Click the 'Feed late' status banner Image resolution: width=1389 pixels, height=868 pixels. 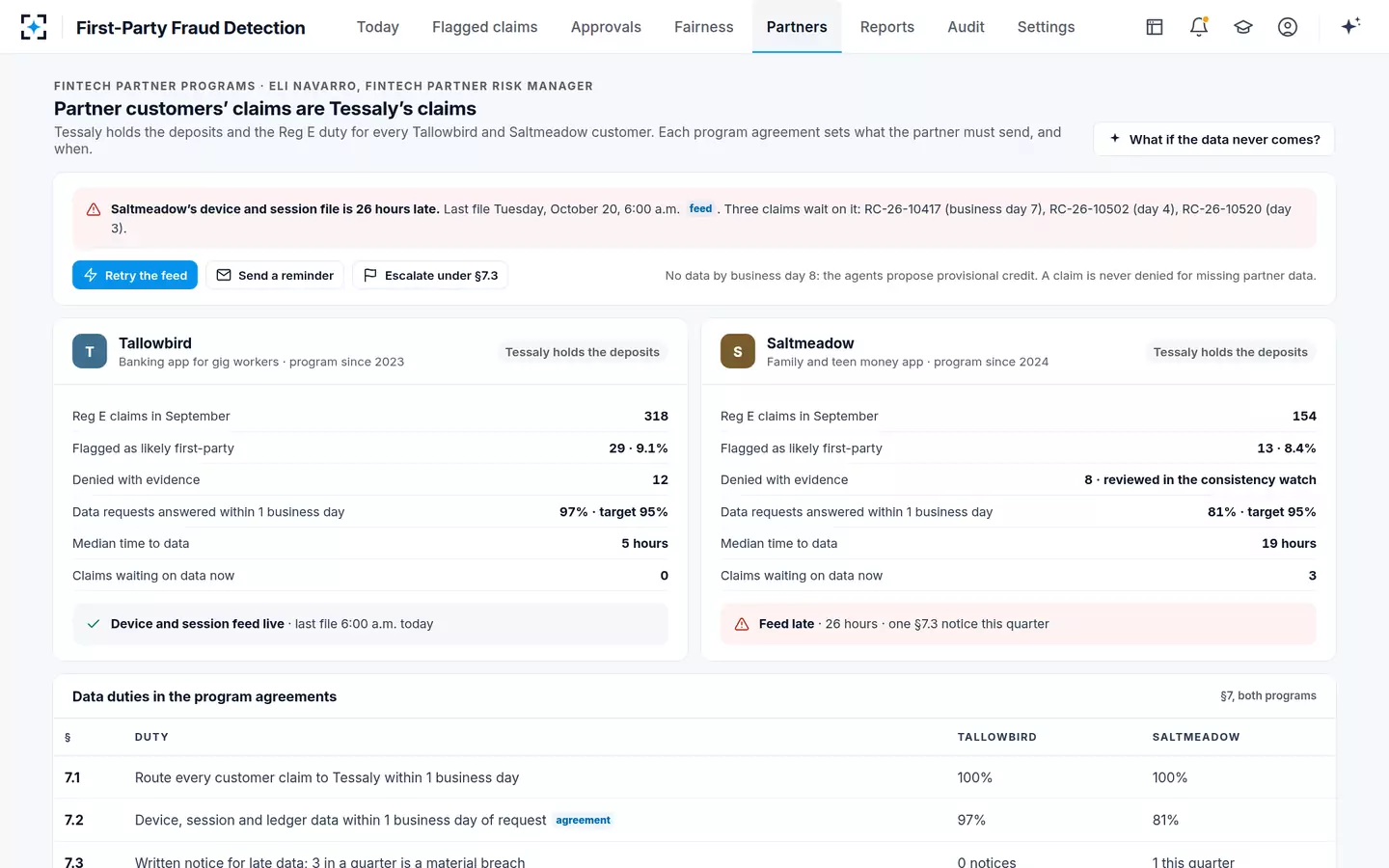(x=1019, y=624)
